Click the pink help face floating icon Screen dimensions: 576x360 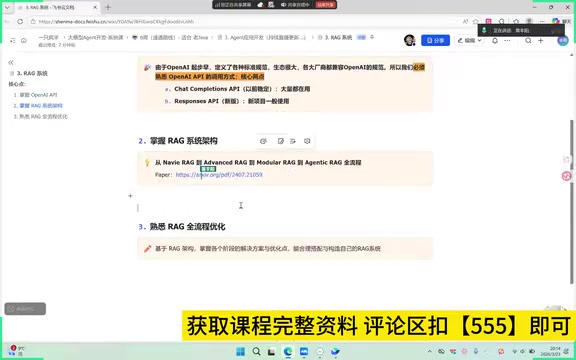(x=566, y=176)
